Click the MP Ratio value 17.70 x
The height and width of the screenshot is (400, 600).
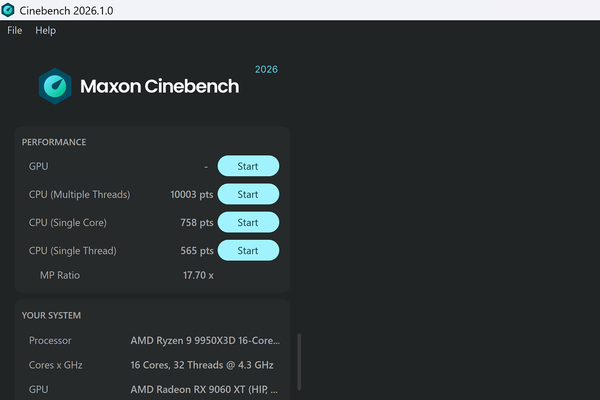click(198, 275)
